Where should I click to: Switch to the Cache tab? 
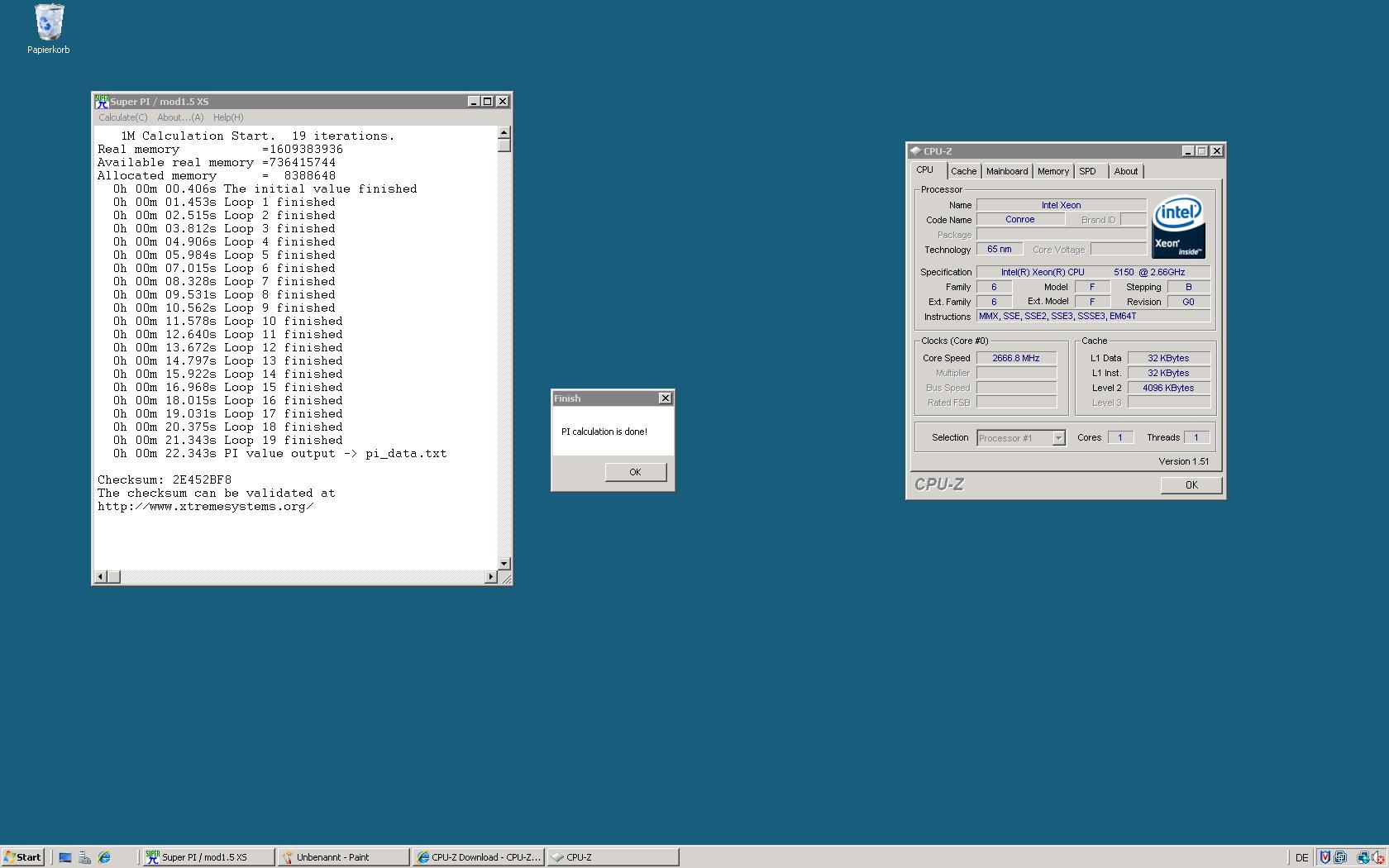coord(963,171)
